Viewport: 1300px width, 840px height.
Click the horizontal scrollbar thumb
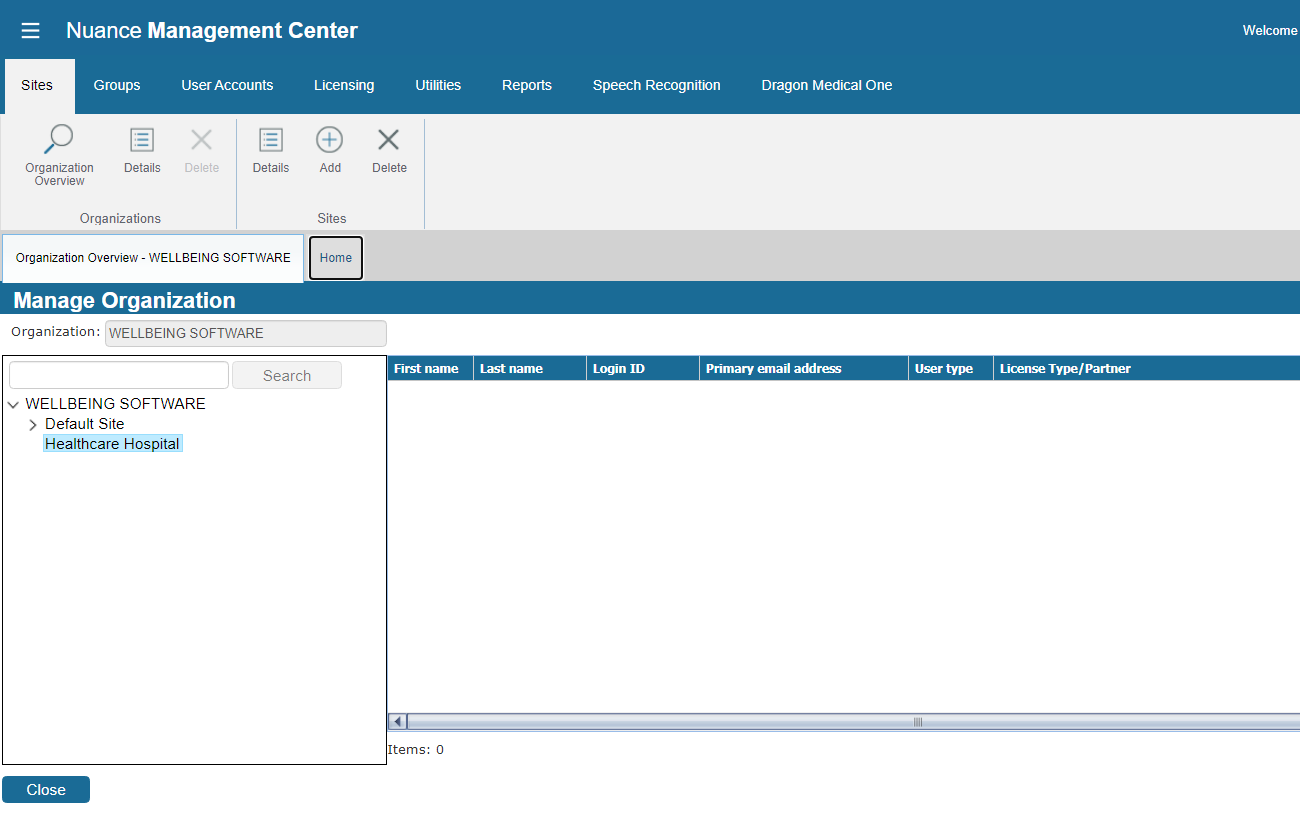coord(854,722)
